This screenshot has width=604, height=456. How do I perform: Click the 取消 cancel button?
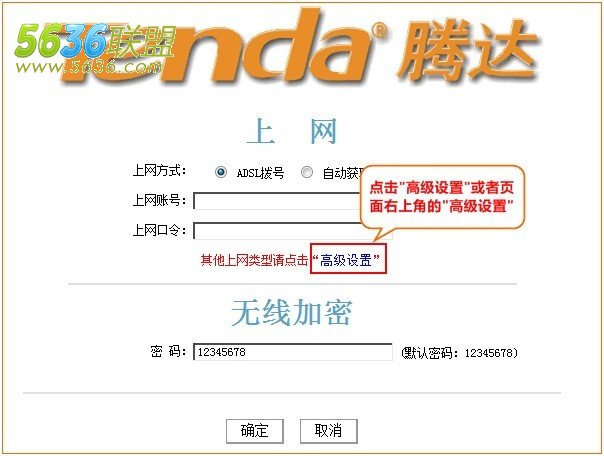[329, 431]
